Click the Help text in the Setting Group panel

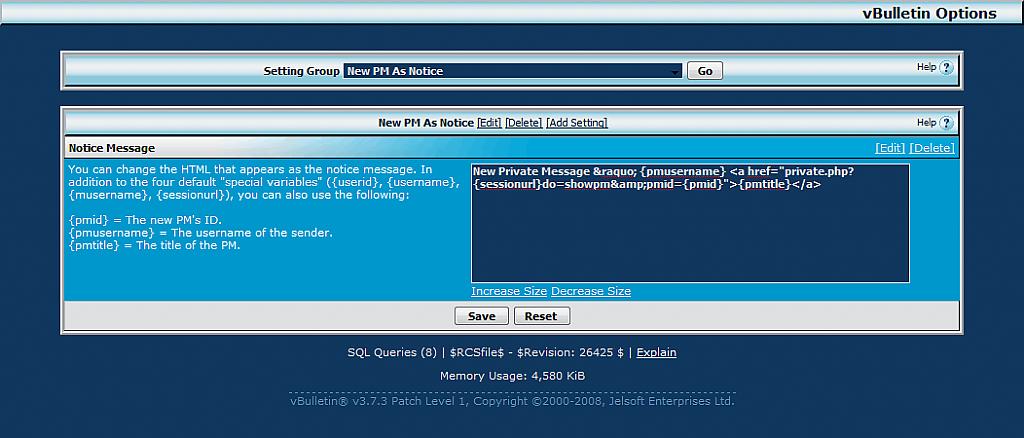pyautogui.click(x=926, y=67)
